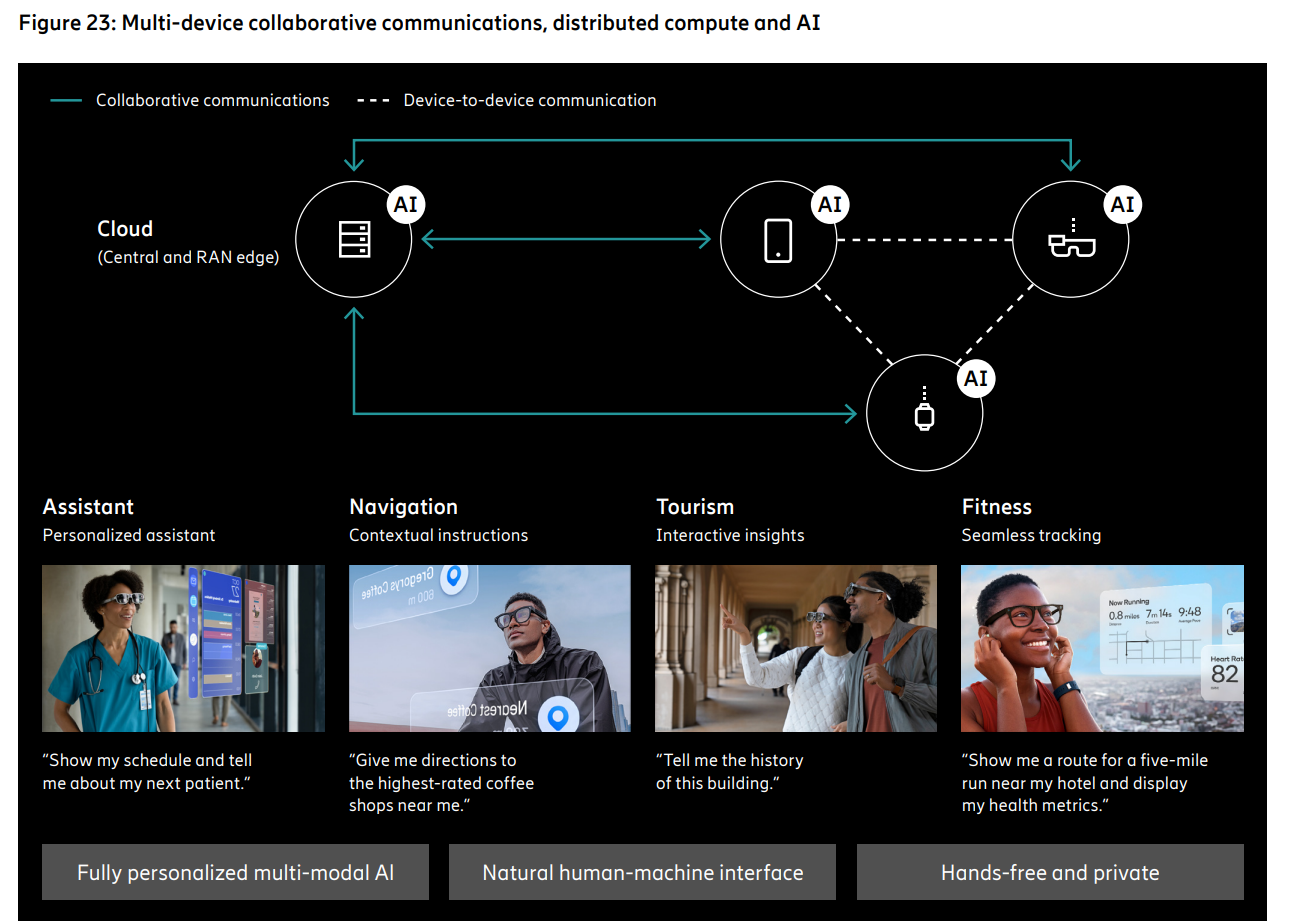Click the smart glasses icon in the diagram

(1071, 238)
